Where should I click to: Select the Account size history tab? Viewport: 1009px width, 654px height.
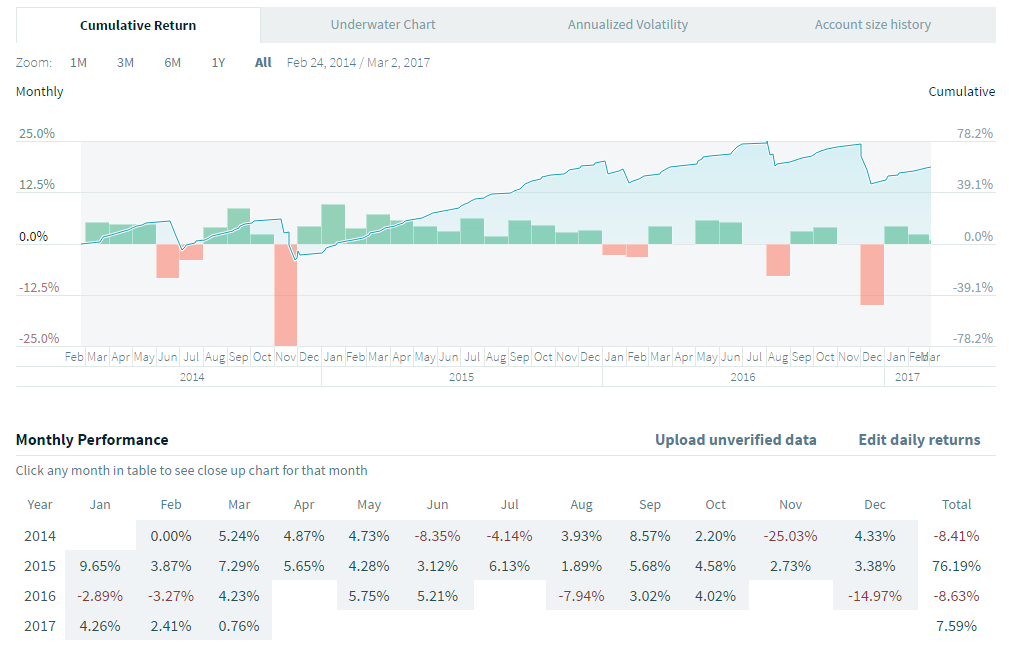pyautogui.click(x=872, y=25)
